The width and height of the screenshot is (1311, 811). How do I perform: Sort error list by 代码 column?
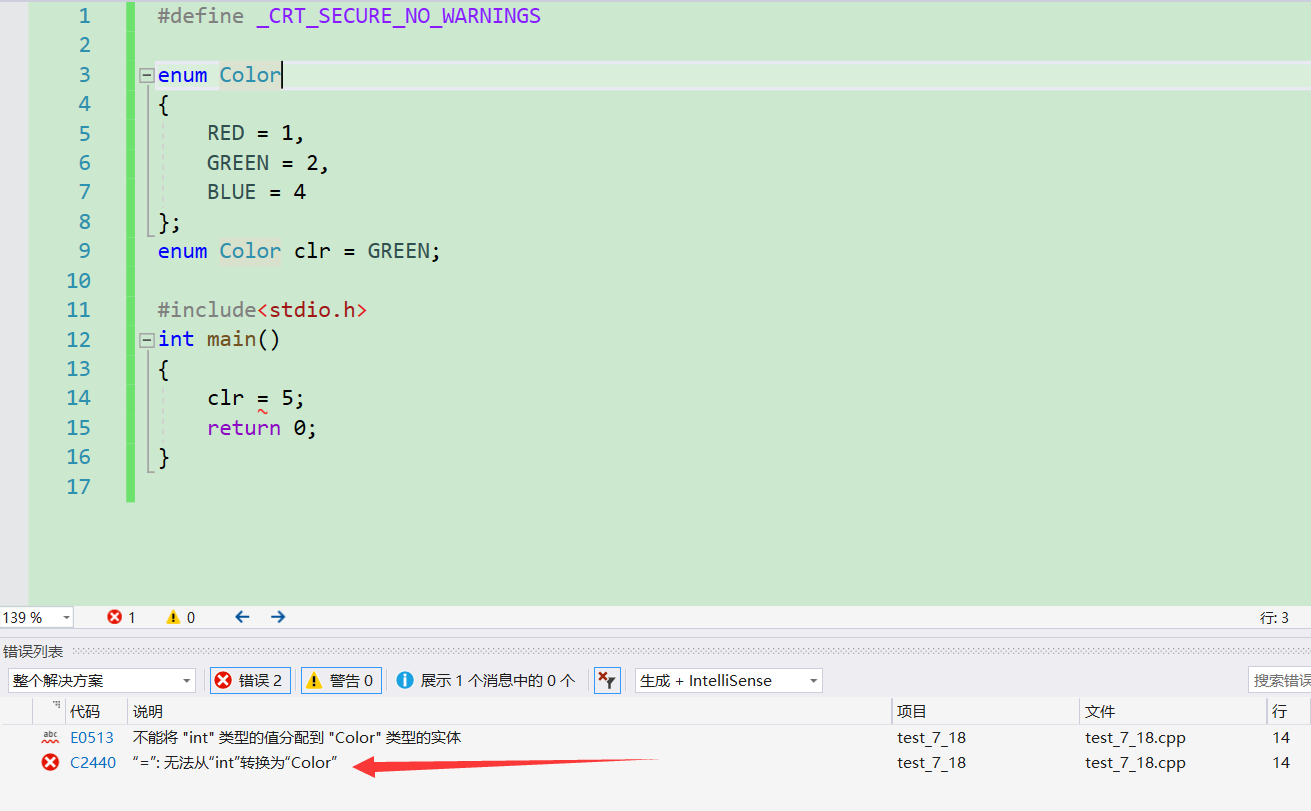(96, 712)
